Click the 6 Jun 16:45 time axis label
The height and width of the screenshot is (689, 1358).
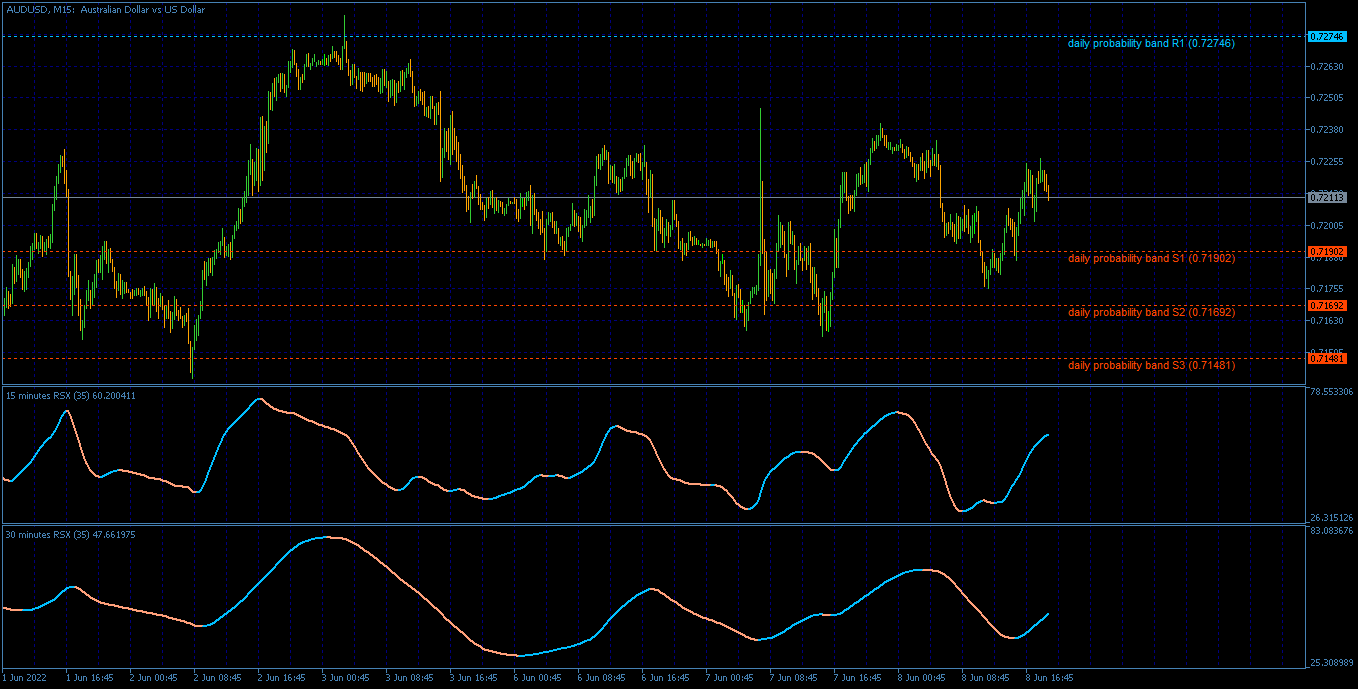[x=667, y=677]
